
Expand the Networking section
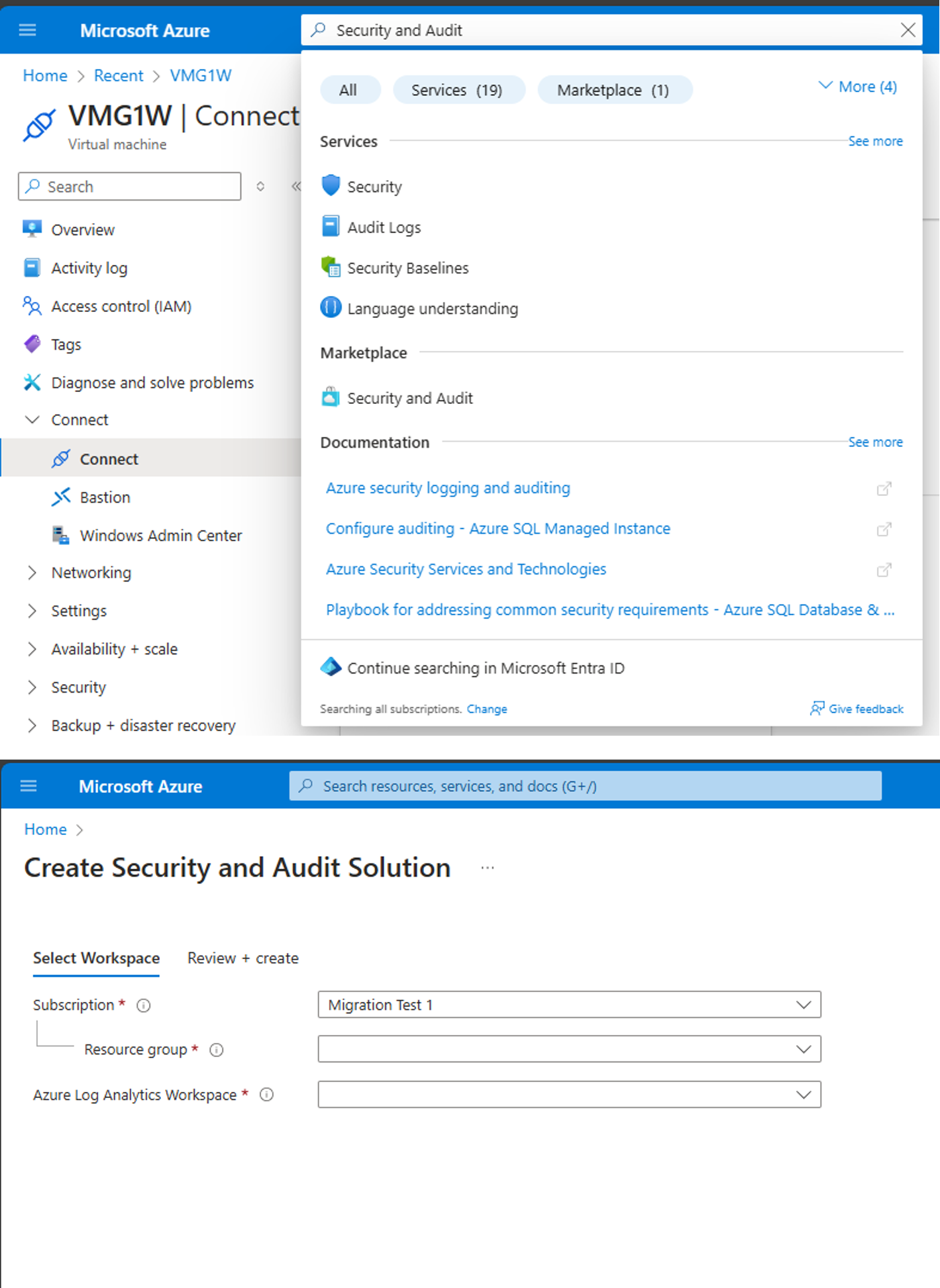(31, 572)
